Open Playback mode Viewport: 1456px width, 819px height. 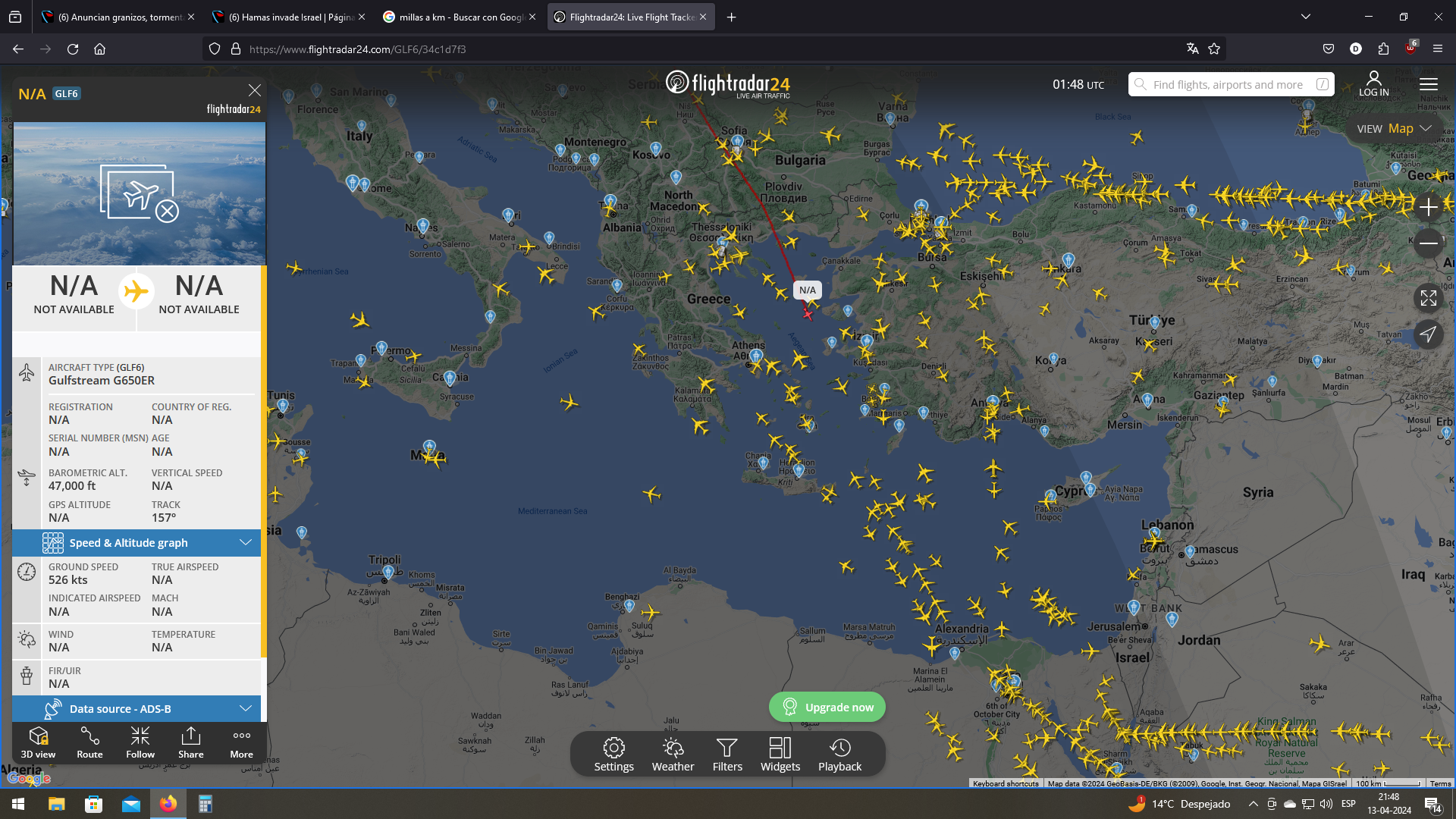[x=839, y=755]
